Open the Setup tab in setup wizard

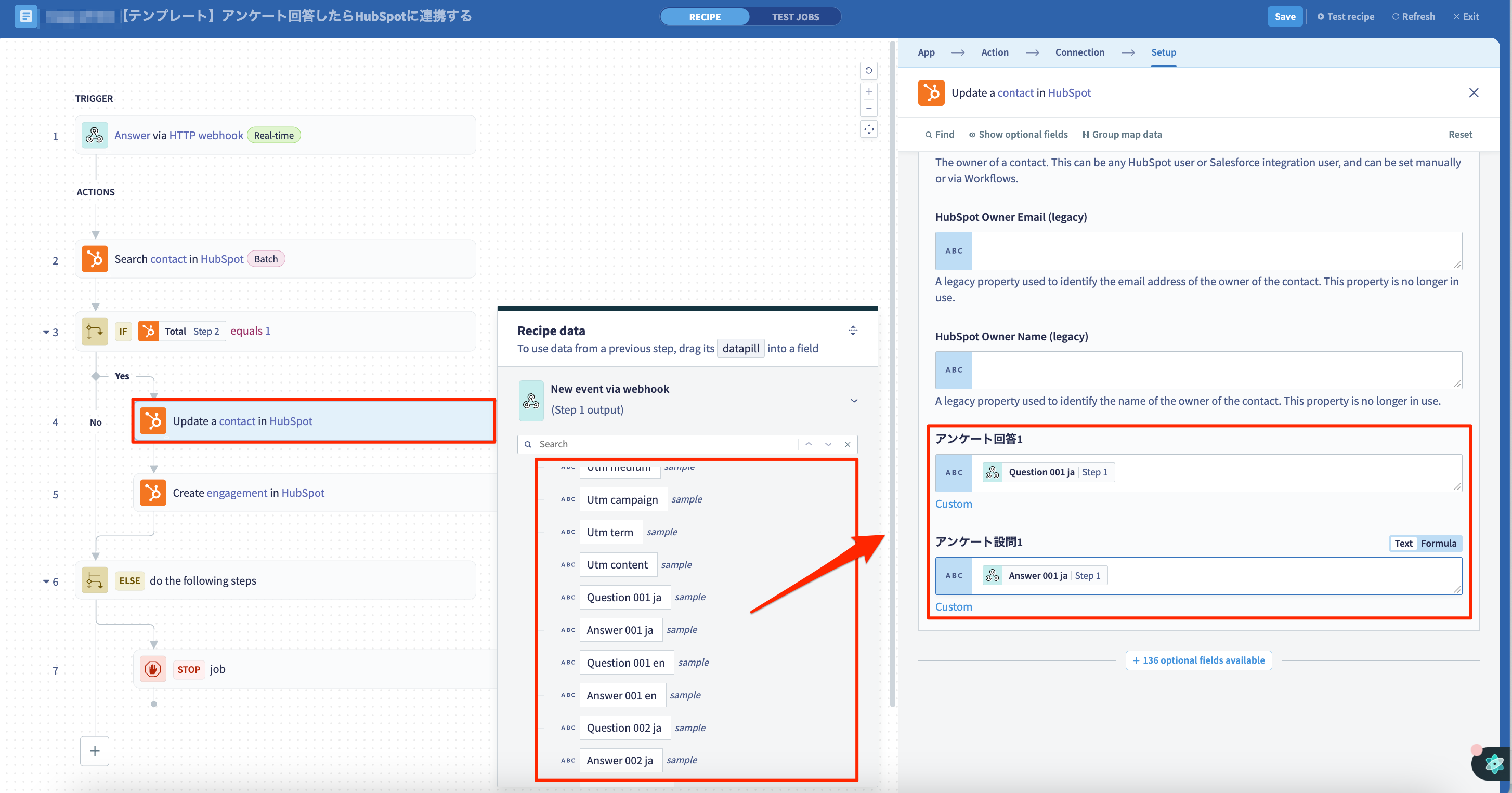(1163, 52)
